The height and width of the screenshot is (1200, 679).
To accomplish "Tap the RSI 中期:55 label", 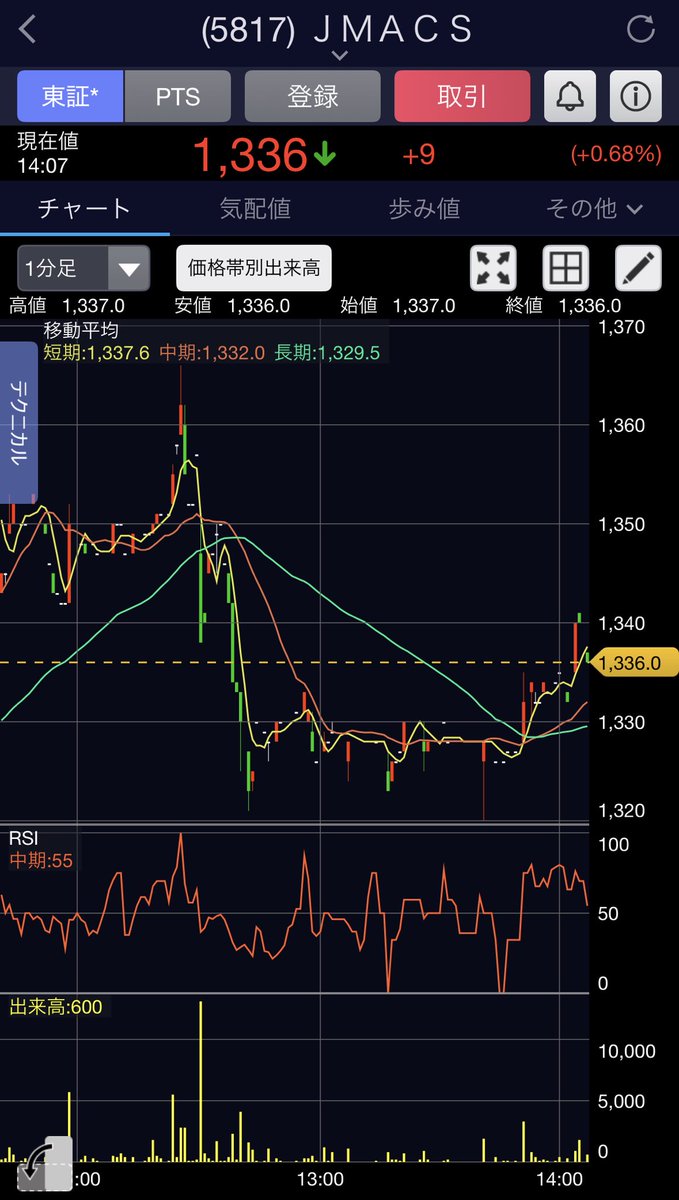I will 41,859.
